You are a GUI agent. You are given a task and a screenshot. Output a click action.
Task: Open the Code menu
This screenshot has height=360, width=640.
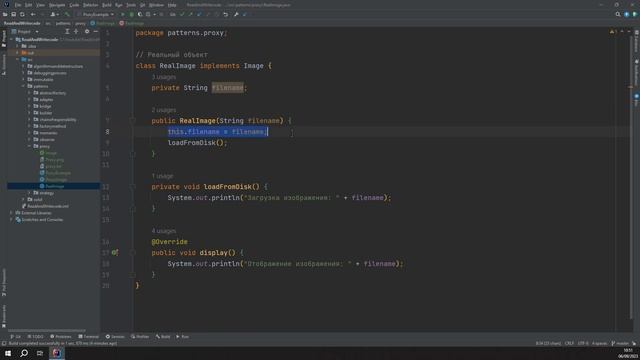click(x=74, y=5)
